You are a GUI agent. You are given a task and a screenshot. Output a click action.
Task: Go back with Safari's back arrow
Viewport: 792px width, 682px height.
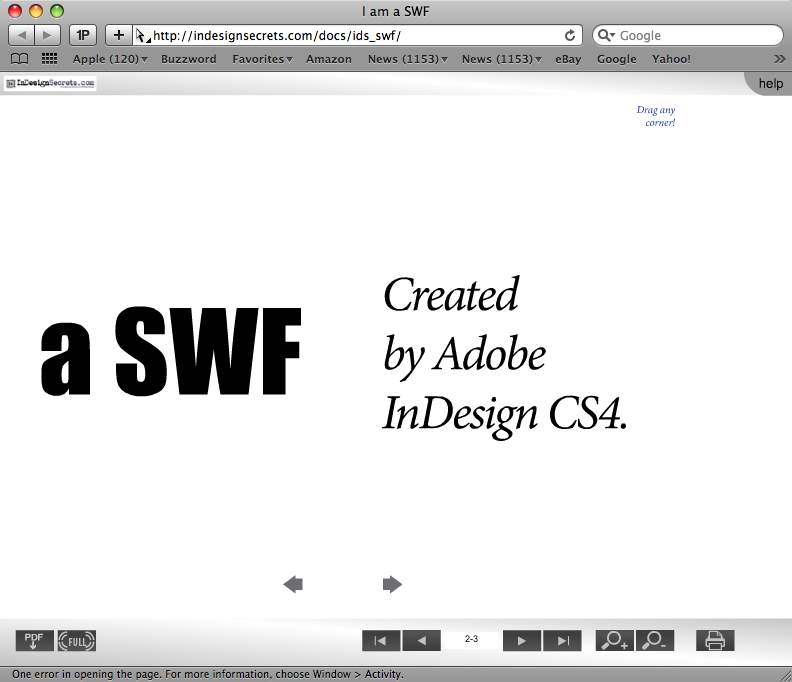click(22, 35)
